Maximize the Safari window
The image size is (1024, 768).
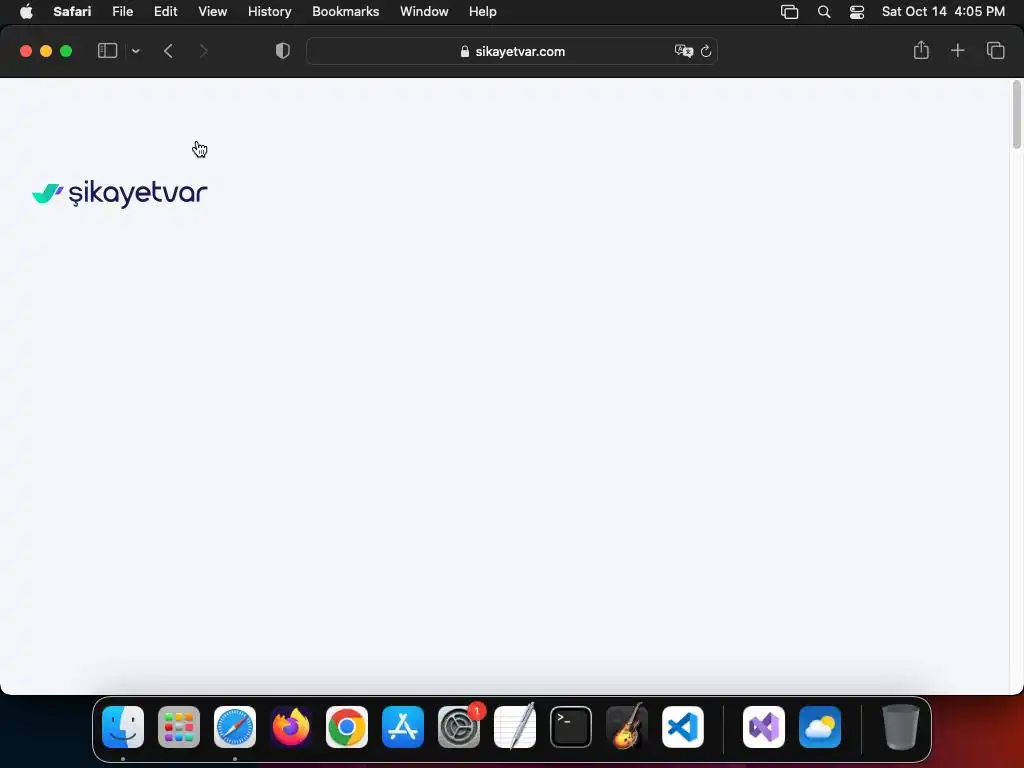pos(66,51)
